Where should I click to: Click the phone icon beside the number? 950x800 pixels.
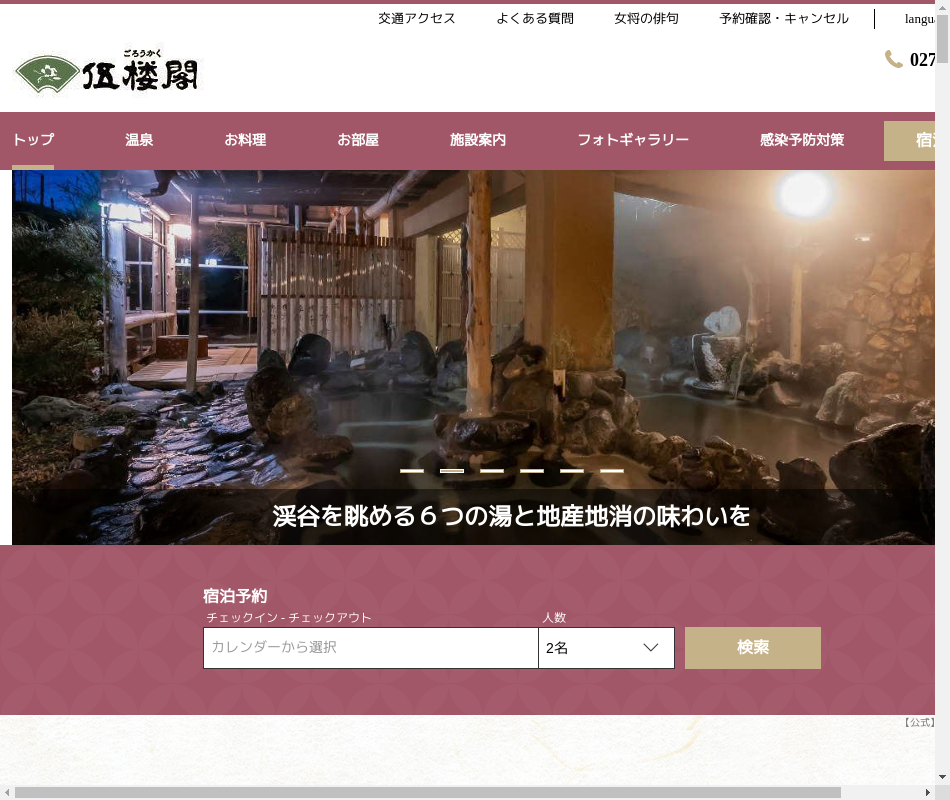coord(893,60)
